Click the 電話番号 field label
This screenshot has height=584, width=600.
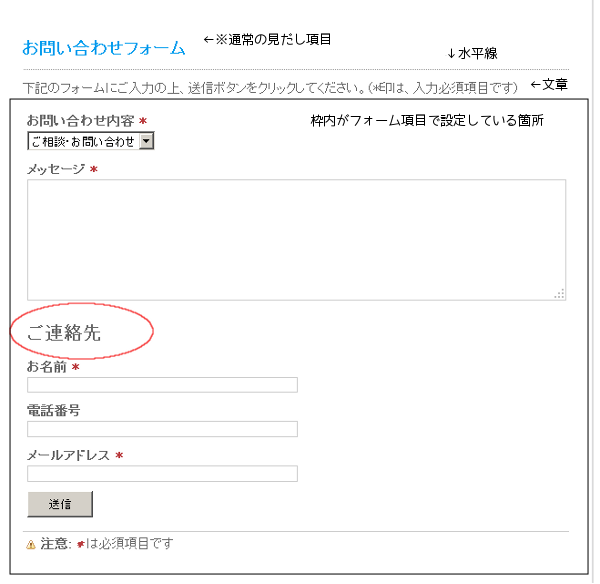(x=54, y=411)
